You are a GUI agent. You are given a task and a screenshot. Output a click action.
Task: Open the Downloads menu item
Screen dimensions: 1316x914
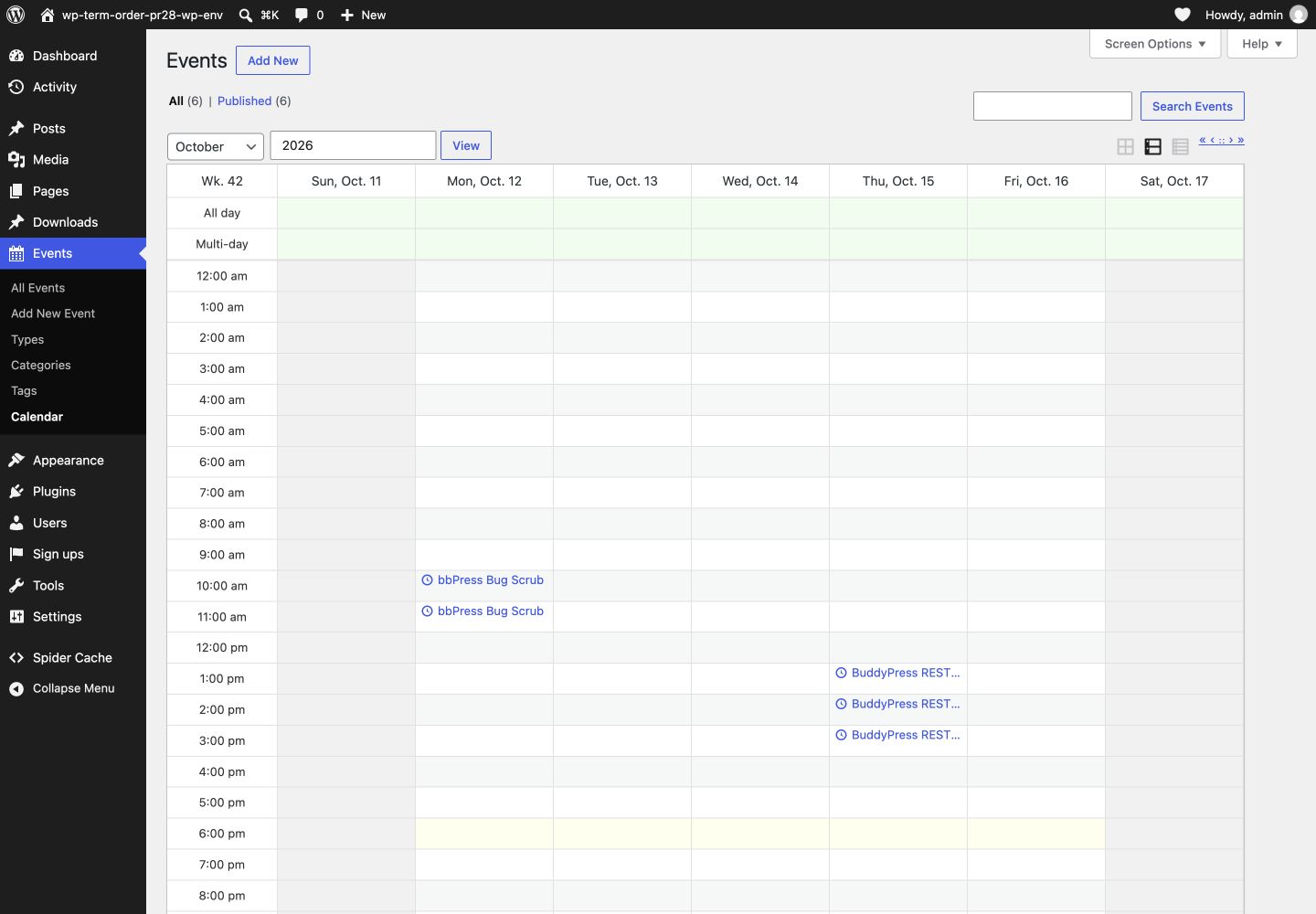(x=73, y=222)
